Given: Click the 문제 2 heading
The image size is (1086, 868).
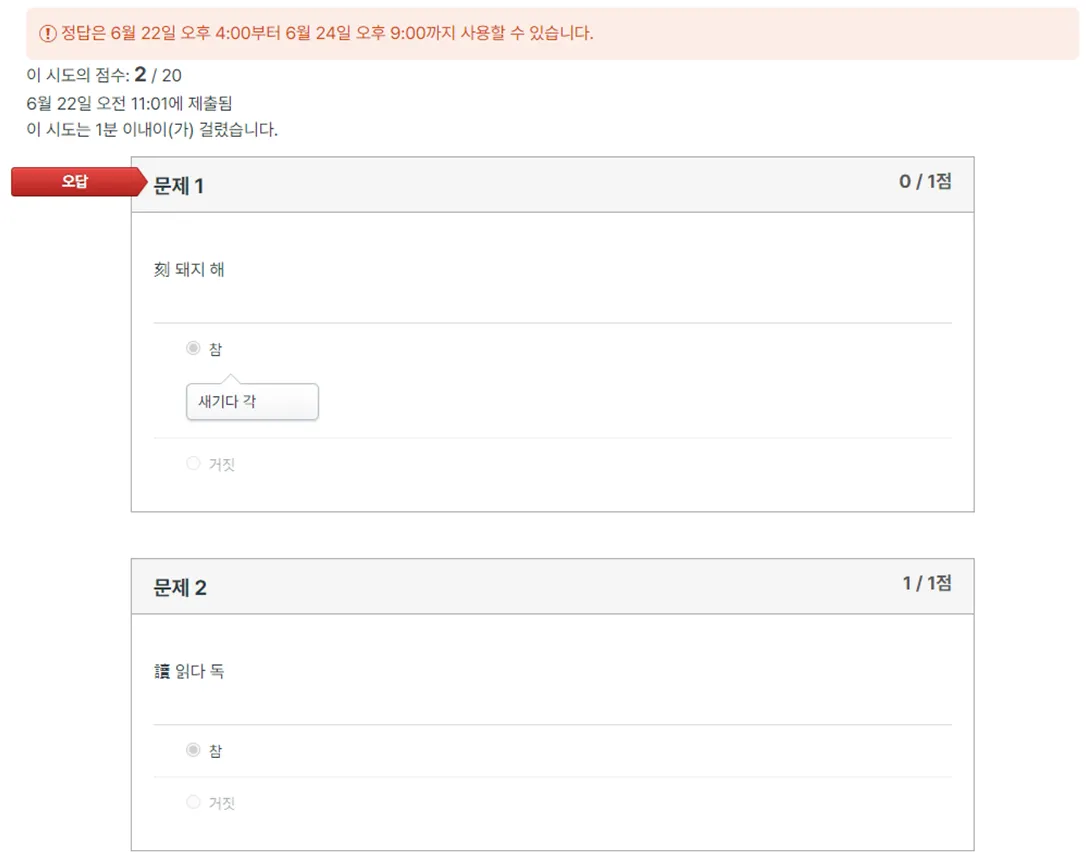Looking at the screenshot, I should click(x=180, y=588).
